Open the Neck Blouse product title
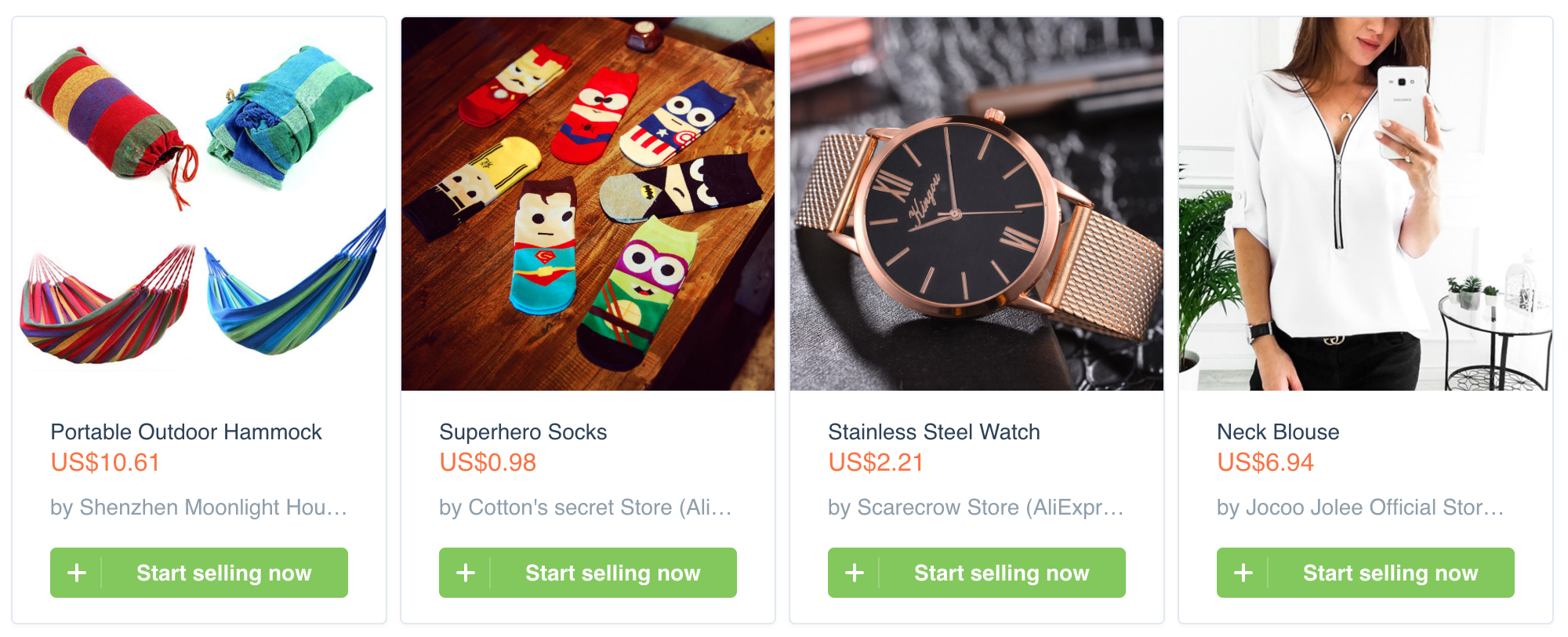Screen dimensions: 1568x637 [1278, 431]
